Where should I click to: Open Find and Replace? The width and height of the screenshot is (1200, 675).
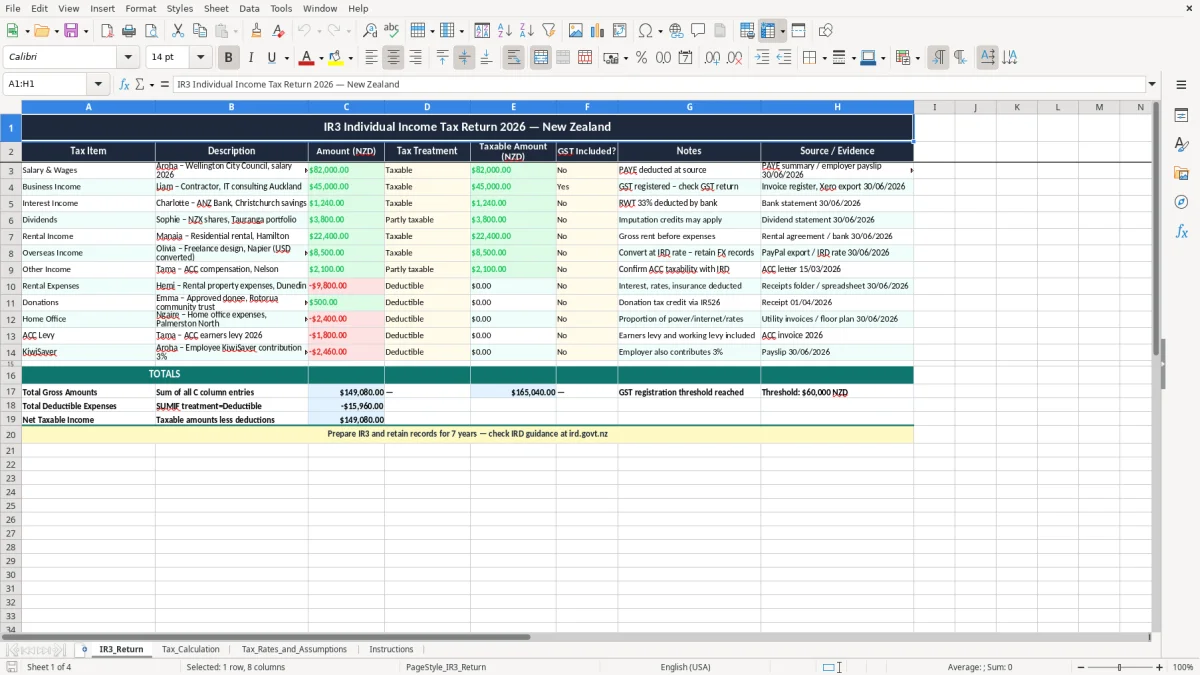coord(370,31)
